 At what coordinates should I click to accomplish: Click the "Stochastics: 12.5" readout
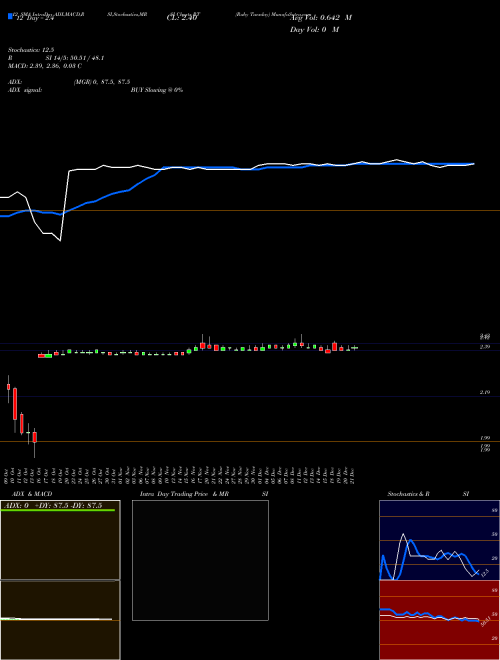click(31, 50)
